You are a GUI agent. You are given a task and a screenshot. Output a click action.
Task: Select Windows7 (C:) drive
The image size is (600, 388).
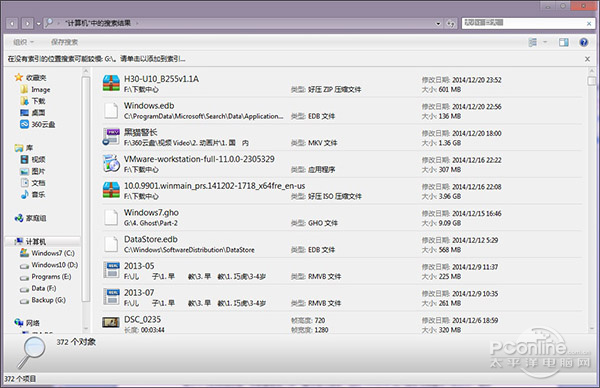coord(47,253)
